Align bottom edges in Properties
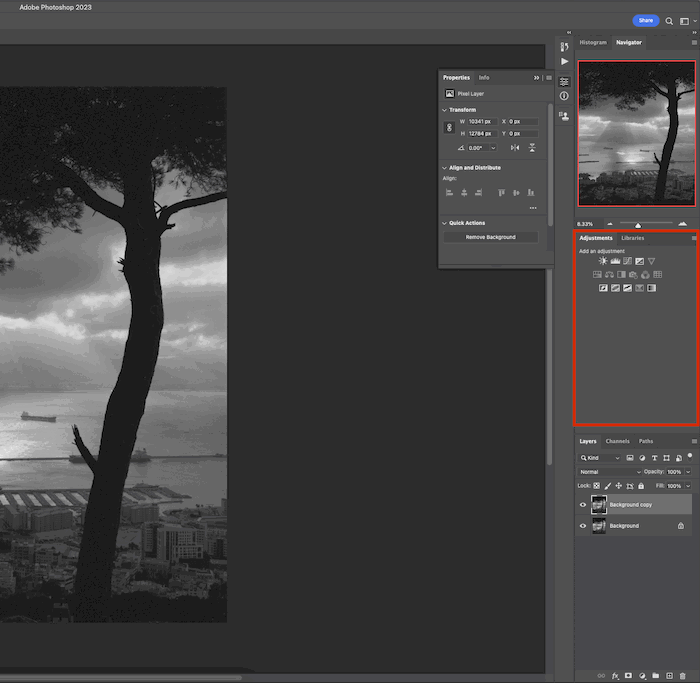 pyautogui.click(x=530, y=192)
